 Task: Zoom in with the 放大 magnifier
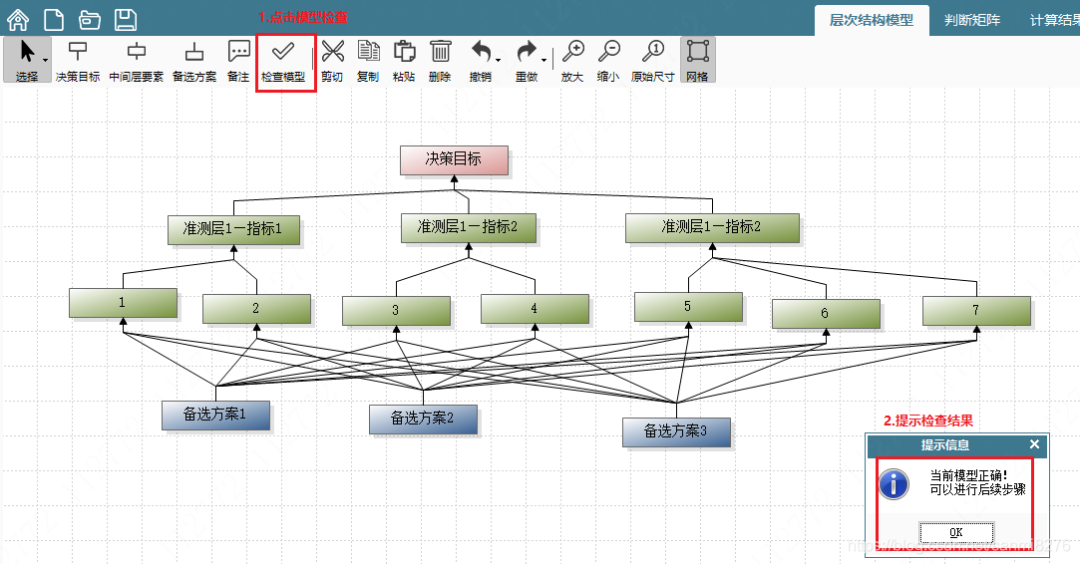pos(572,61)
